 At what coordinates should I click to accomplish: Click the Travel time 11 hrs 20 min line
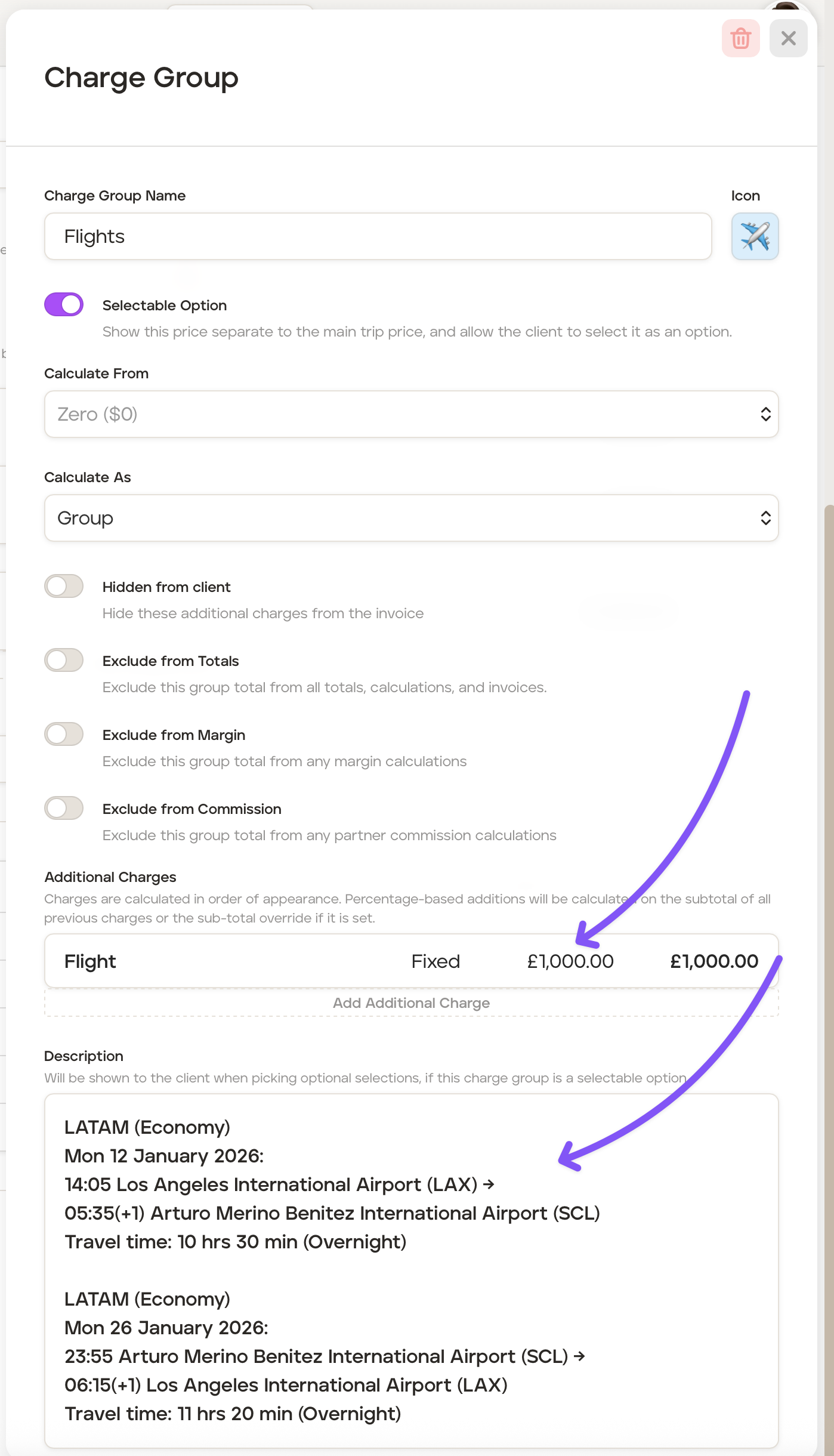point(233,1414)
